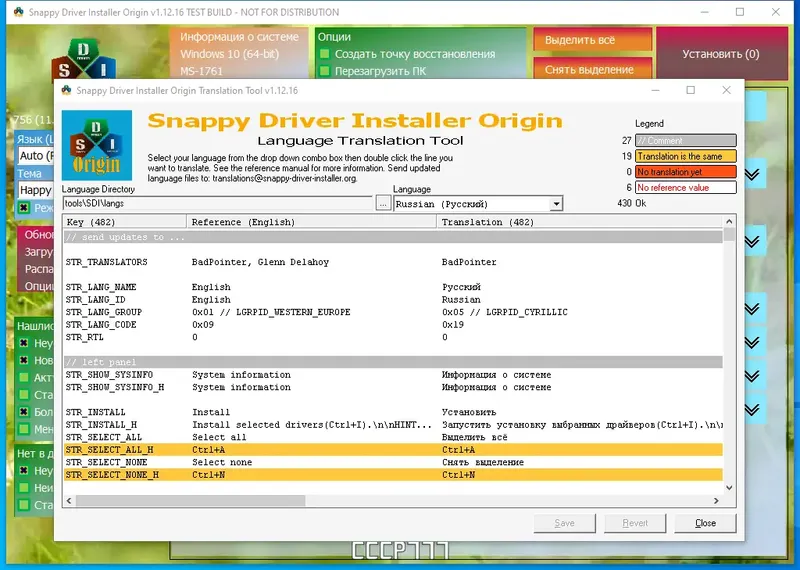Screen dimensions: 800x570
Task: Click the horizontal scrollbar left arrow
Action: point(69,501)
